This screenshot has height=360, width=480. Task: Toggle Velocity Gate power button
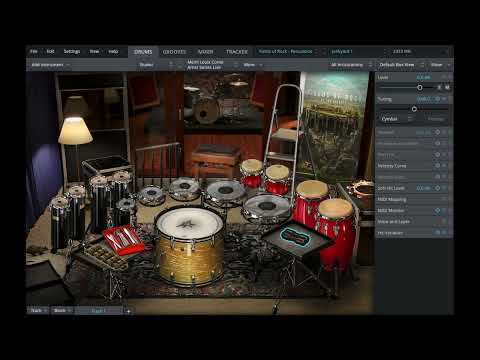[x=438, y=177]
